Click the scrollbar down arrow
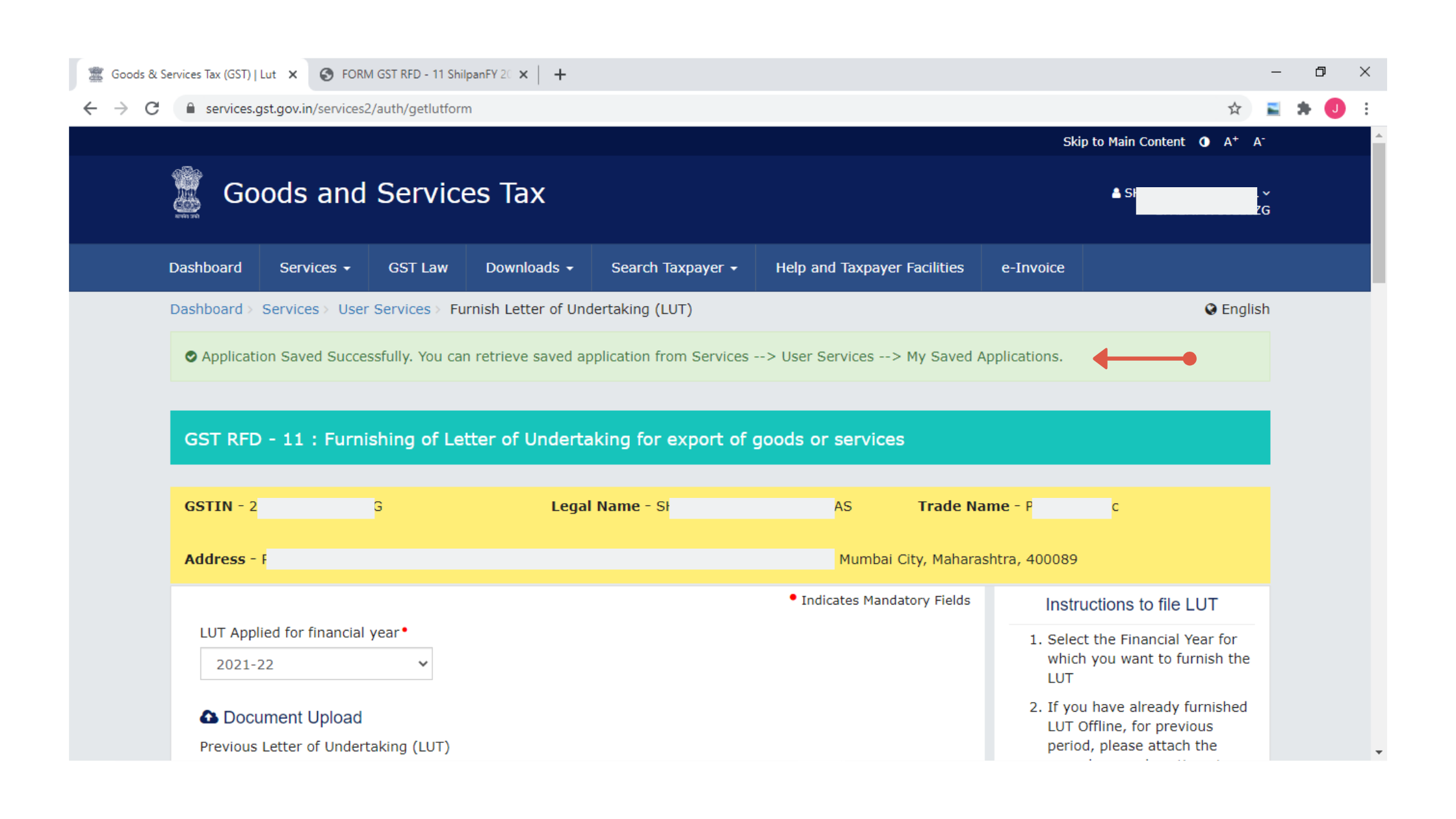The height and width of the screenshot is (819, 1456). click(1379, 752)
